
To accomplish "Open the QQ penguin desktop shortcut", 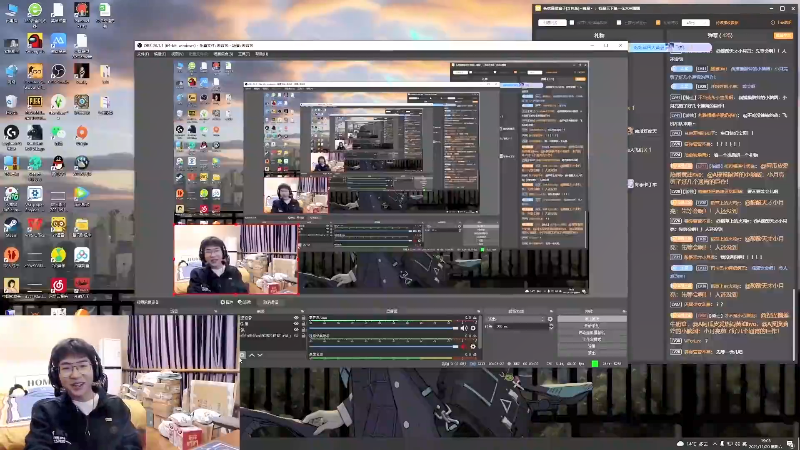I will point(58,163).
